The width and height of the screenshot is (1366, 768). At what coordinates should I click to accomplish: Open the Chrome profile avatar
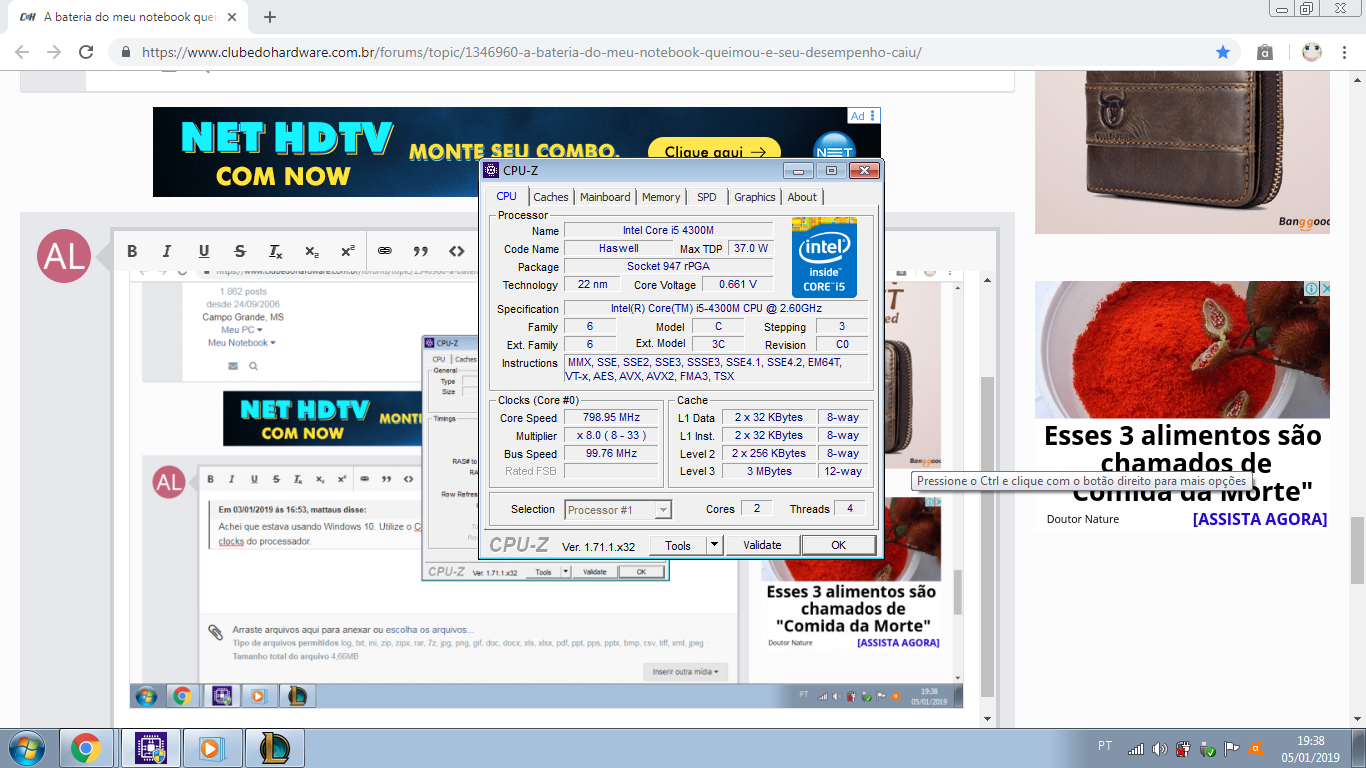tap(1312, 52)
